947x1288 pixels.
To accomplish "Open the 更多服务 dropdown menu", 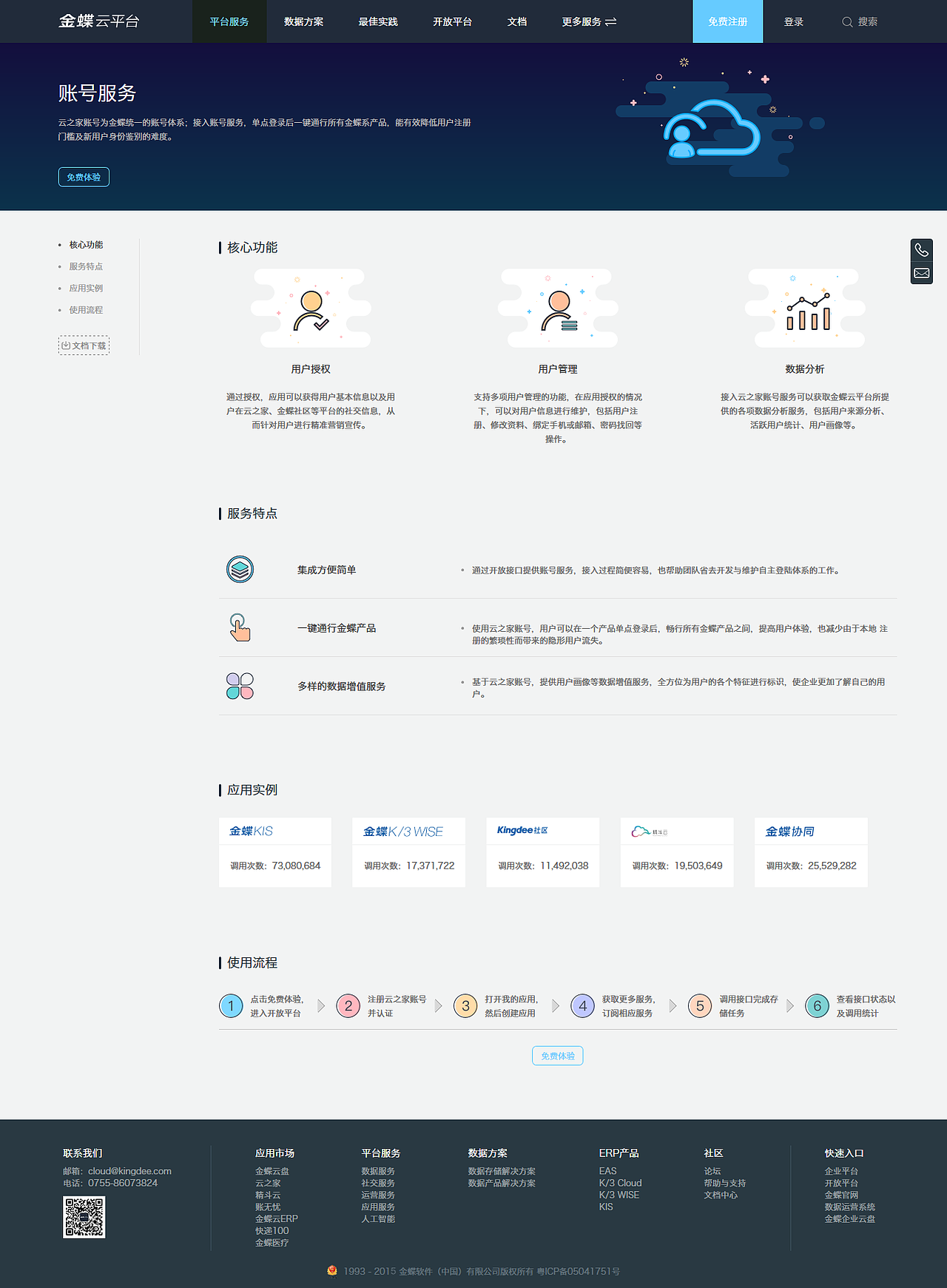I will (x=589, y=22).
